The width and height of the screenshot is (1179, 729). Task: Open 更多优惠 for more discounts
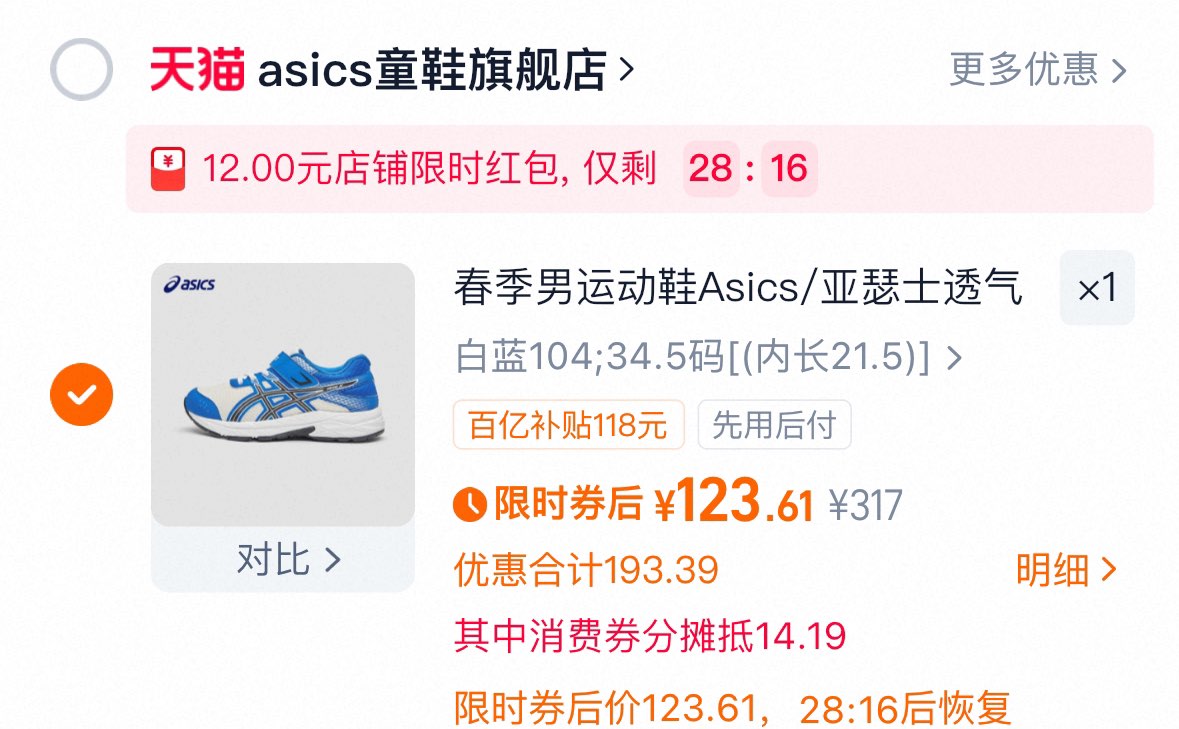click(x=1024, y=70)
